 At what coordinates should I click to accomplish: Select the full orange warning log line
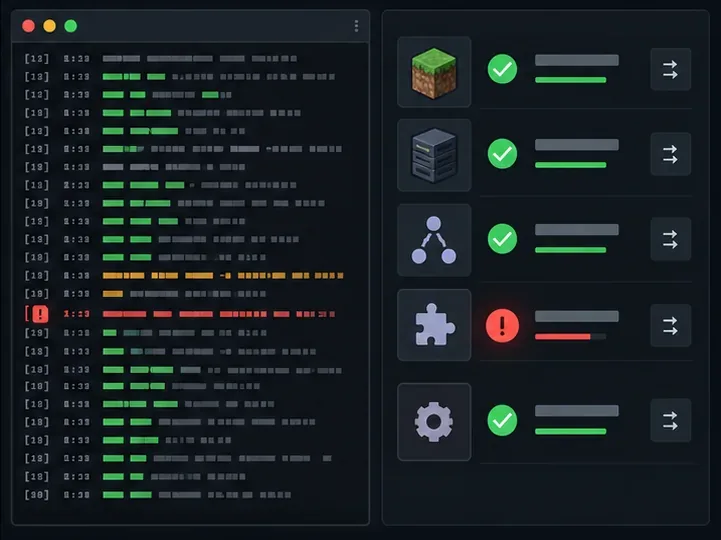184,276
